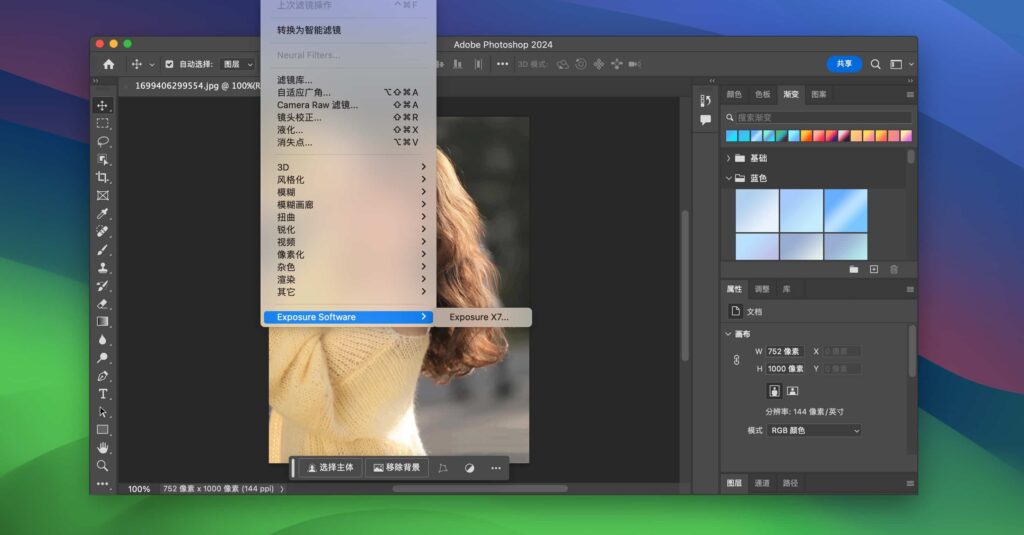Select the Horizontal Type tool
This screenshot has height=535, width=1024.
pyautogui.click(x=103, y=394)
